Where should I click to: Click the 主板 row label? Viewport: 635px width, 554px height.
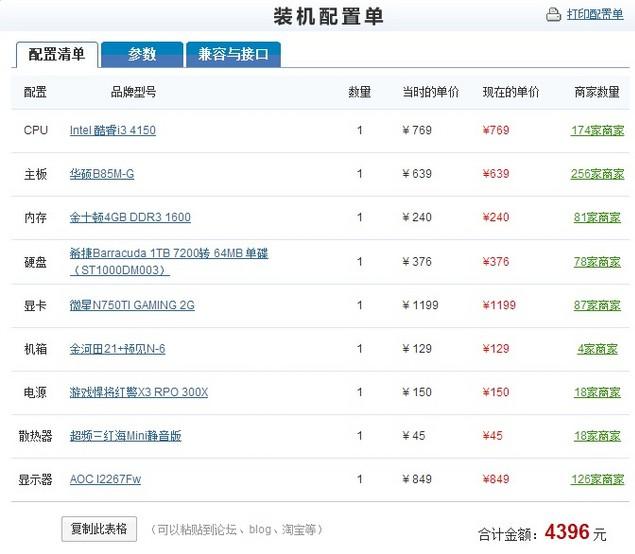click(36, 174)
